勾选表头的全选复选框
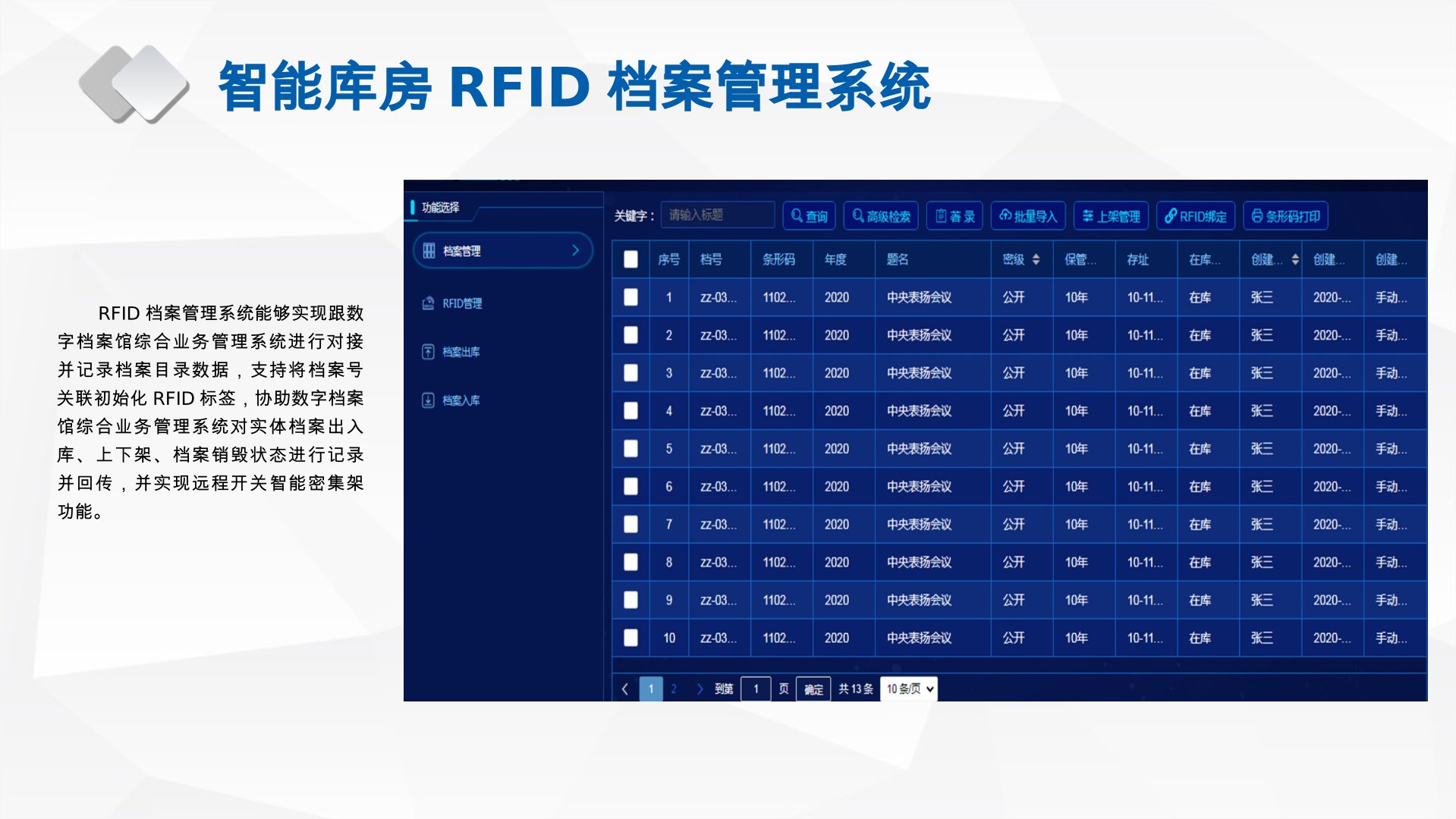 click(631, 259)
